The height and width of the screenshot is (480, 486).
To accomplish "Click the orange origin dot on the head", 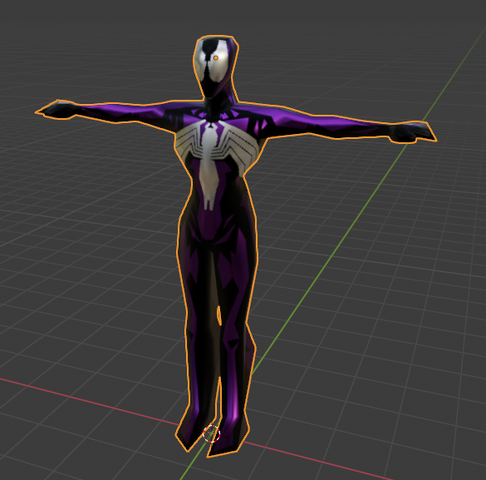I will point(216,58).
